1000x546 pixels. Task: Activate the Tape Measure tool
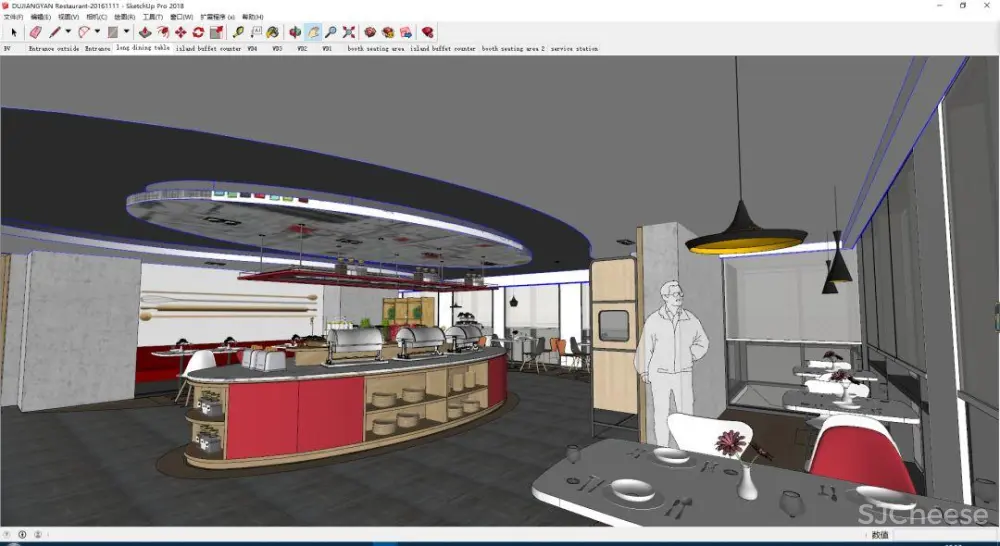[238, 33]
